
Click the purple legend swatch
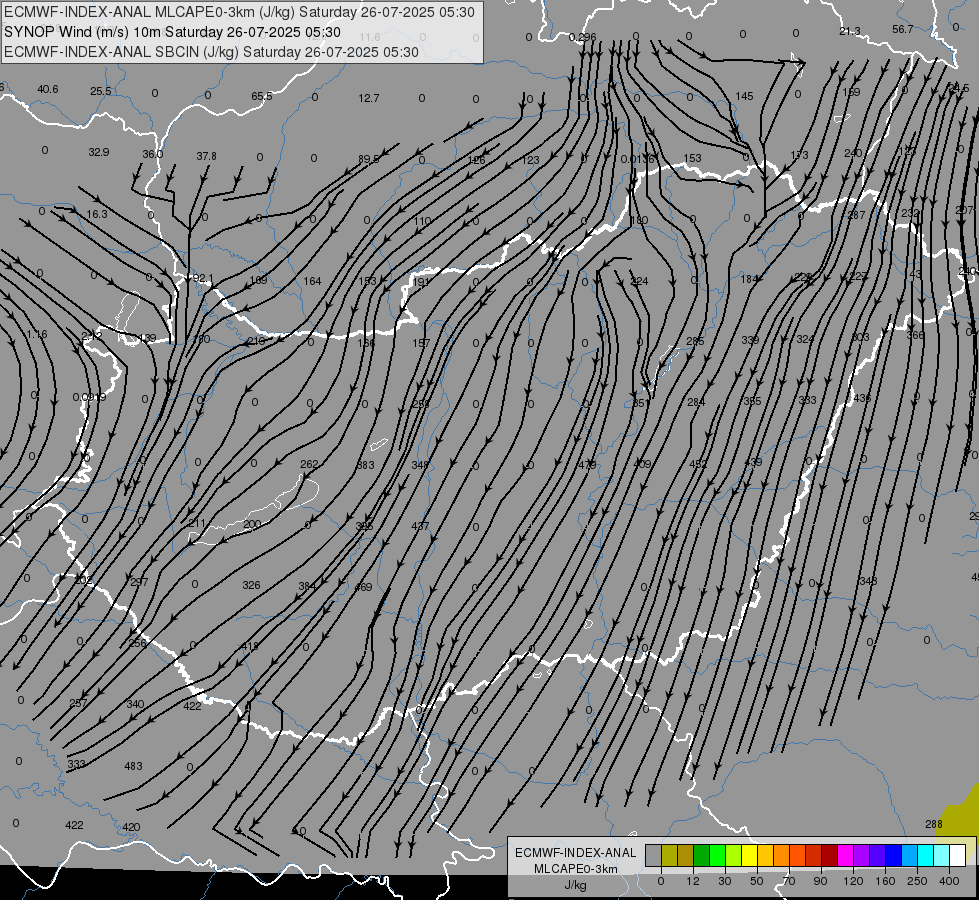tap(862, 856)
